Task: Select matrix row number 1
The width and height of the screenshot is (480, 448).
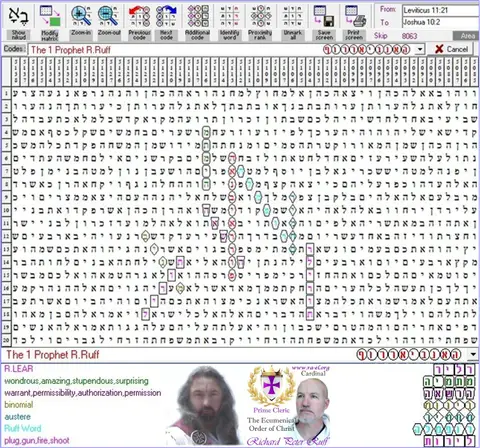Action: click(x=6, y=93)
